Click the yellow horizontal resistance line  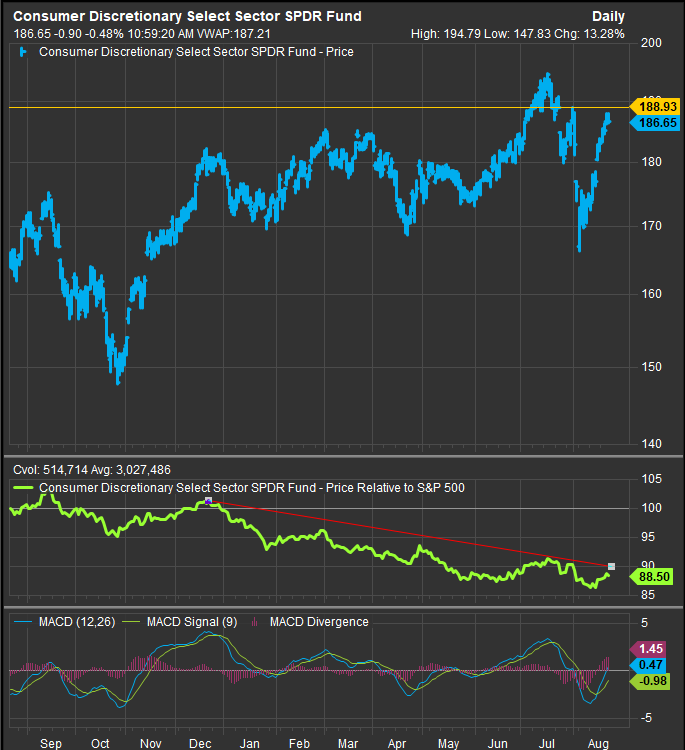tap(319, 107)
